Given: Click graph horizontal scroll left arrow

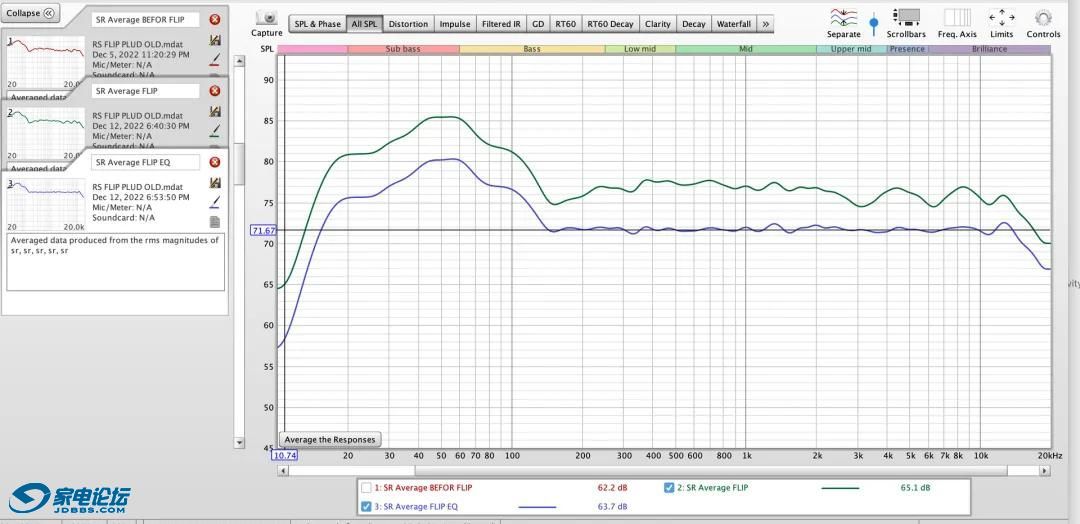Looking at the screenshot, I should coord(282,471).
